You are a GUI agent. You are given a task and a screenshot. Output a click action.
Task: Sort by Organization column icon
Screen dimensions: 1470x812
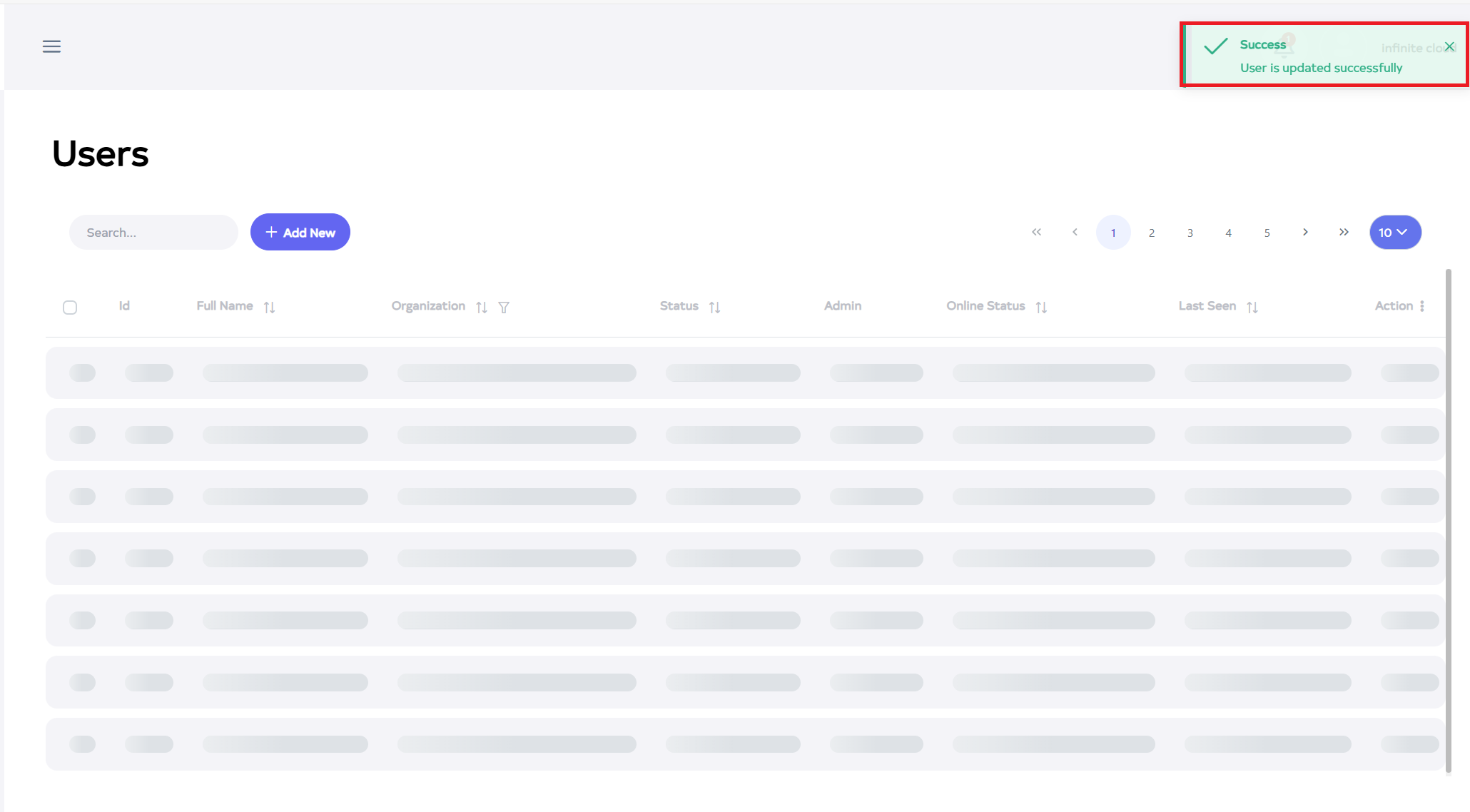(482, 307)
